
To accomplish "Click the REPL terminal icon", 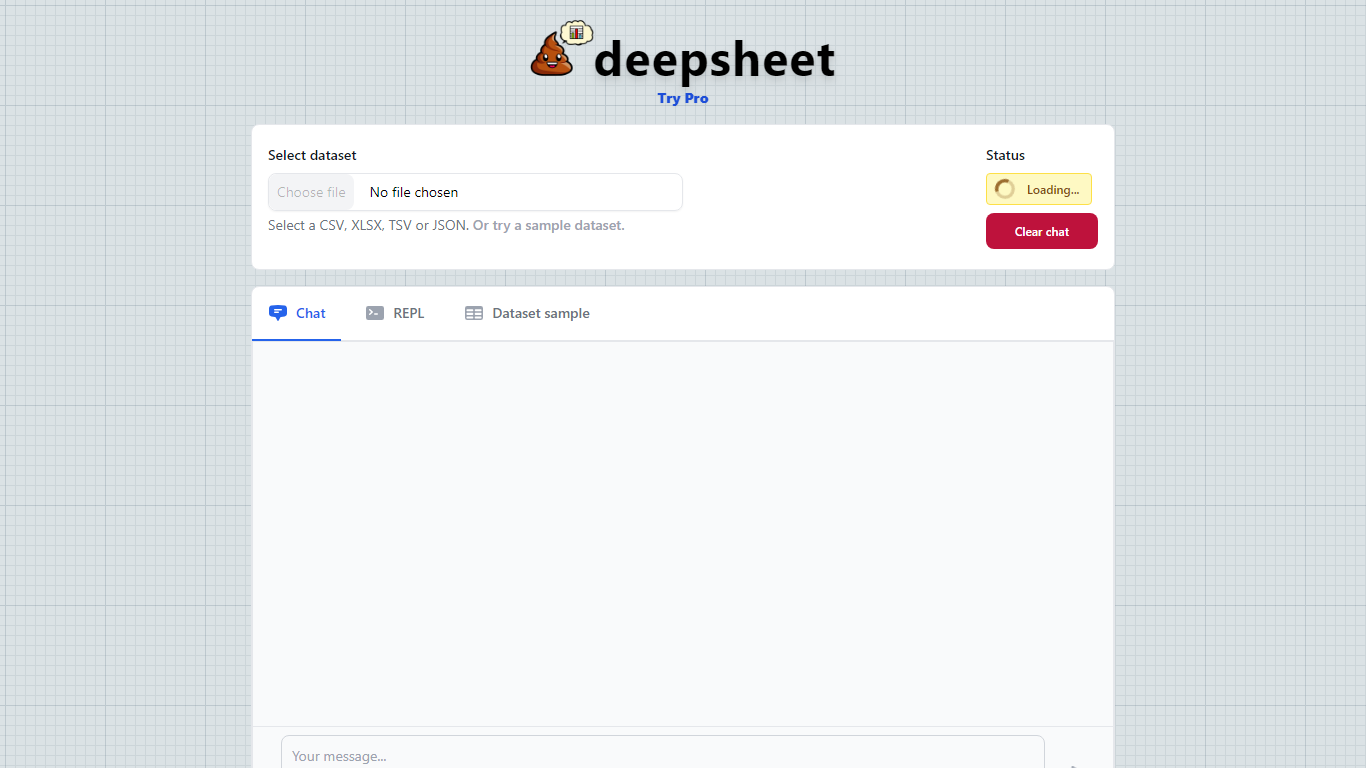I will tap(375, 313).
